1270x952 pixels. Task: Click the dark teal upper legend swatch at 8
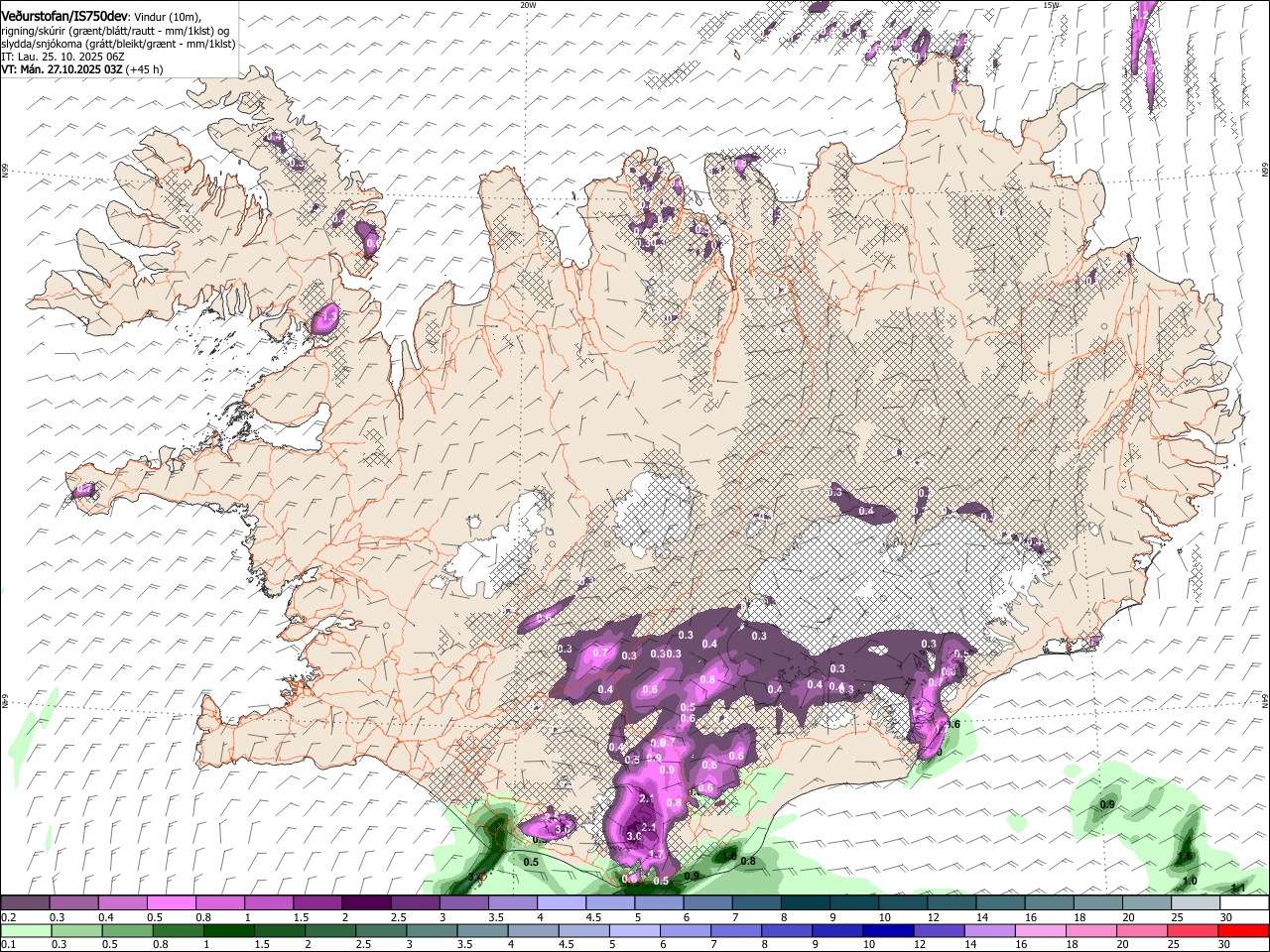pos(806,903)
